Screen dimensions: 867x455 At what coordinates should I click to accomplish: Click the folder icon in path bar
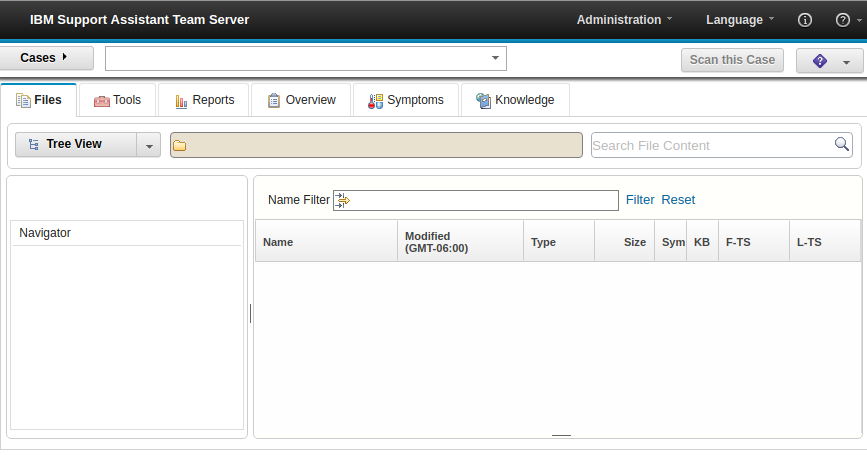tap(179, 146)
